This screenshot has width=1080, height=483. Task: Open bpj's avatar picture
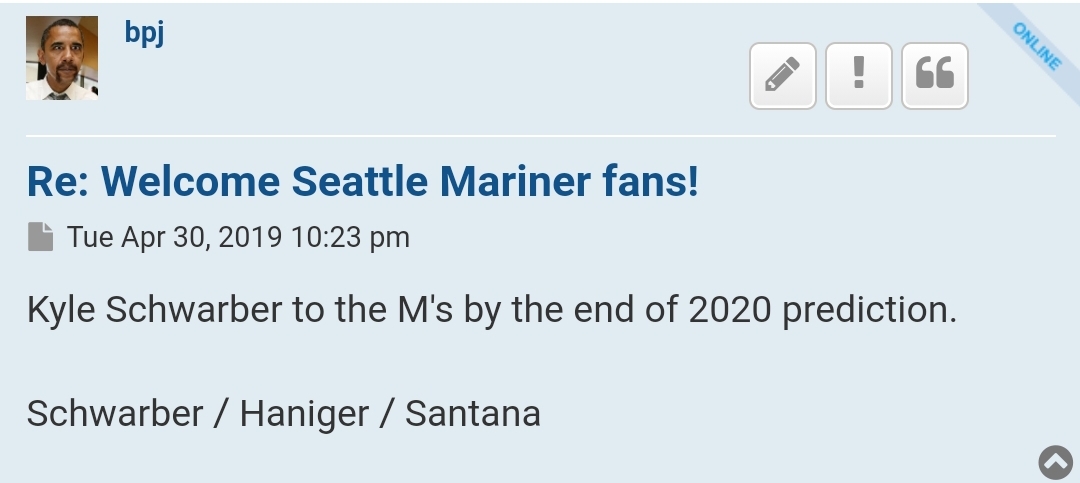click(62, 58)
